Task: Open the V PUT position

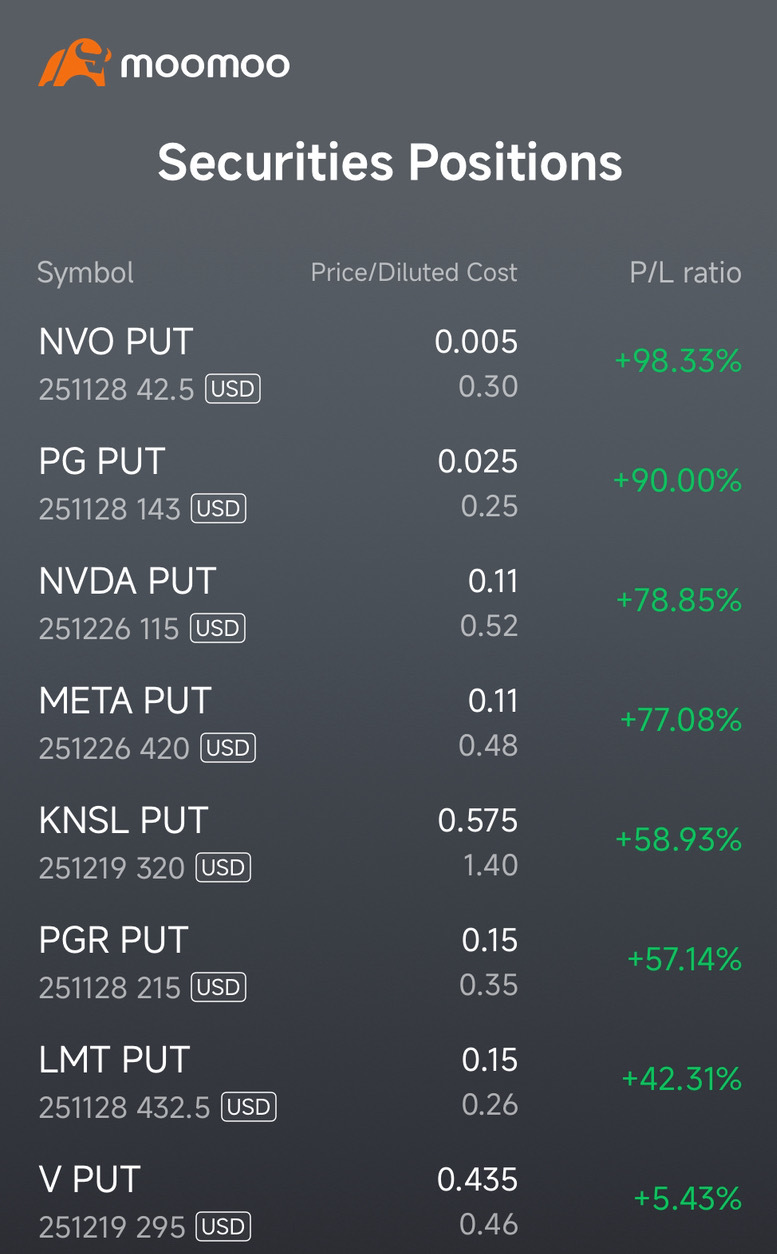Action: coord(389,1200)
